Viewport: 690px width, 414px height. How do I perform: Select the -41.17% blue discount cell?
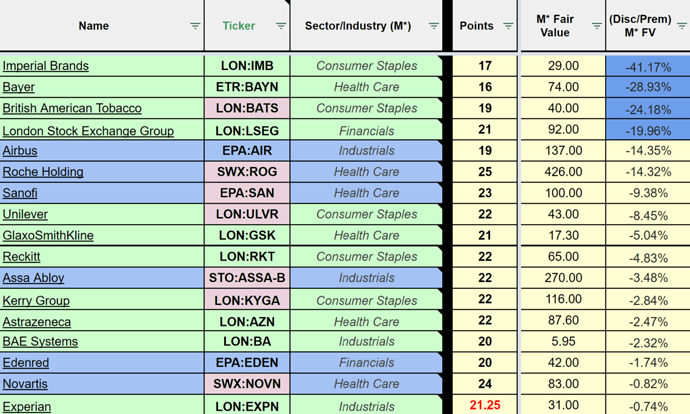[x=648, y=66]
